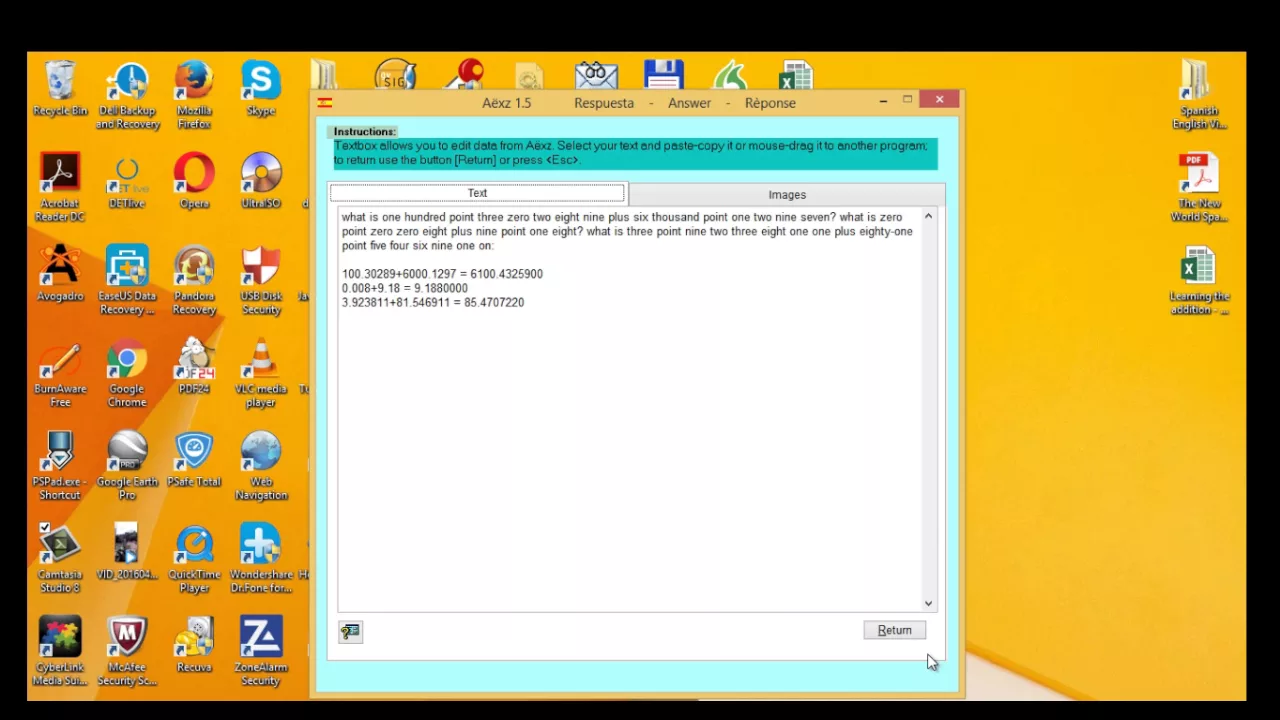Select the Google Earth Pro icon

[127, 466]
